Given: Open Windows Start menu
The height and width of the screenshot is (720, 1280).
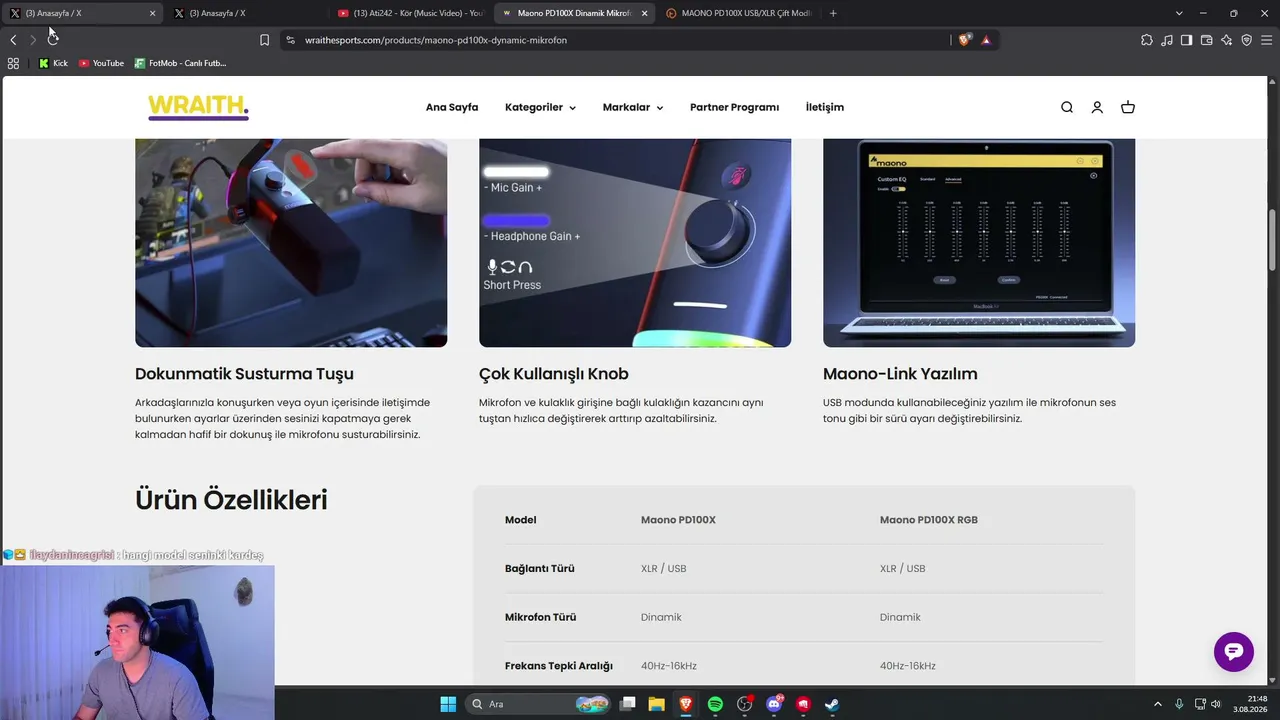Looking at the screenshot, I should [448, 704].
